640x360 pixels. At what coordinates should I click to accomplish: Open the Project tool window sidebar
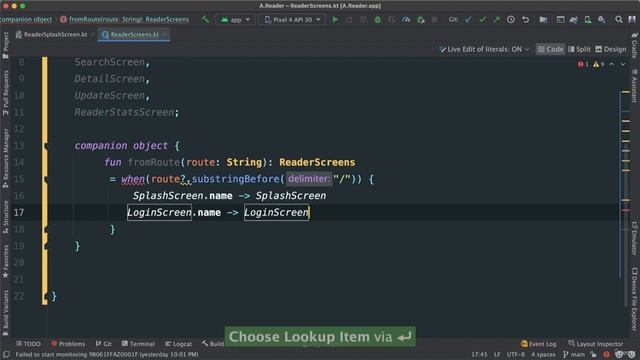(x=5, y=45)
